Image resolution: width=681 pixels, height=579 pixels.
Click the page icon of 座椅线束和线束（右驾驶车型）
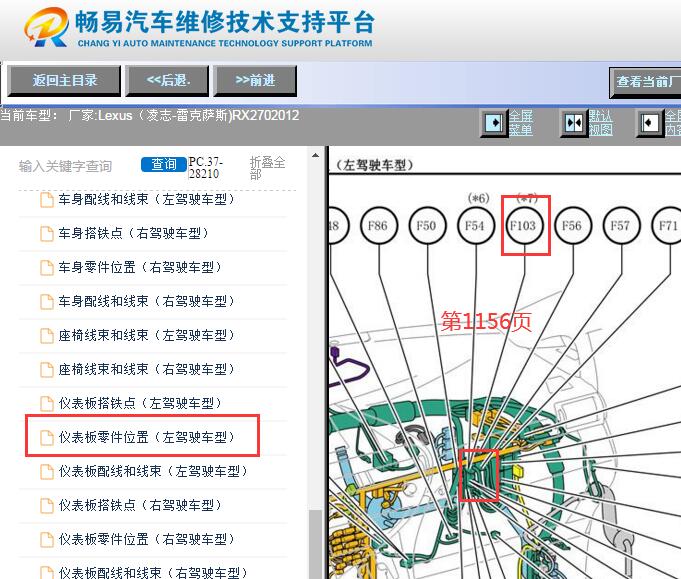point(46,370)
